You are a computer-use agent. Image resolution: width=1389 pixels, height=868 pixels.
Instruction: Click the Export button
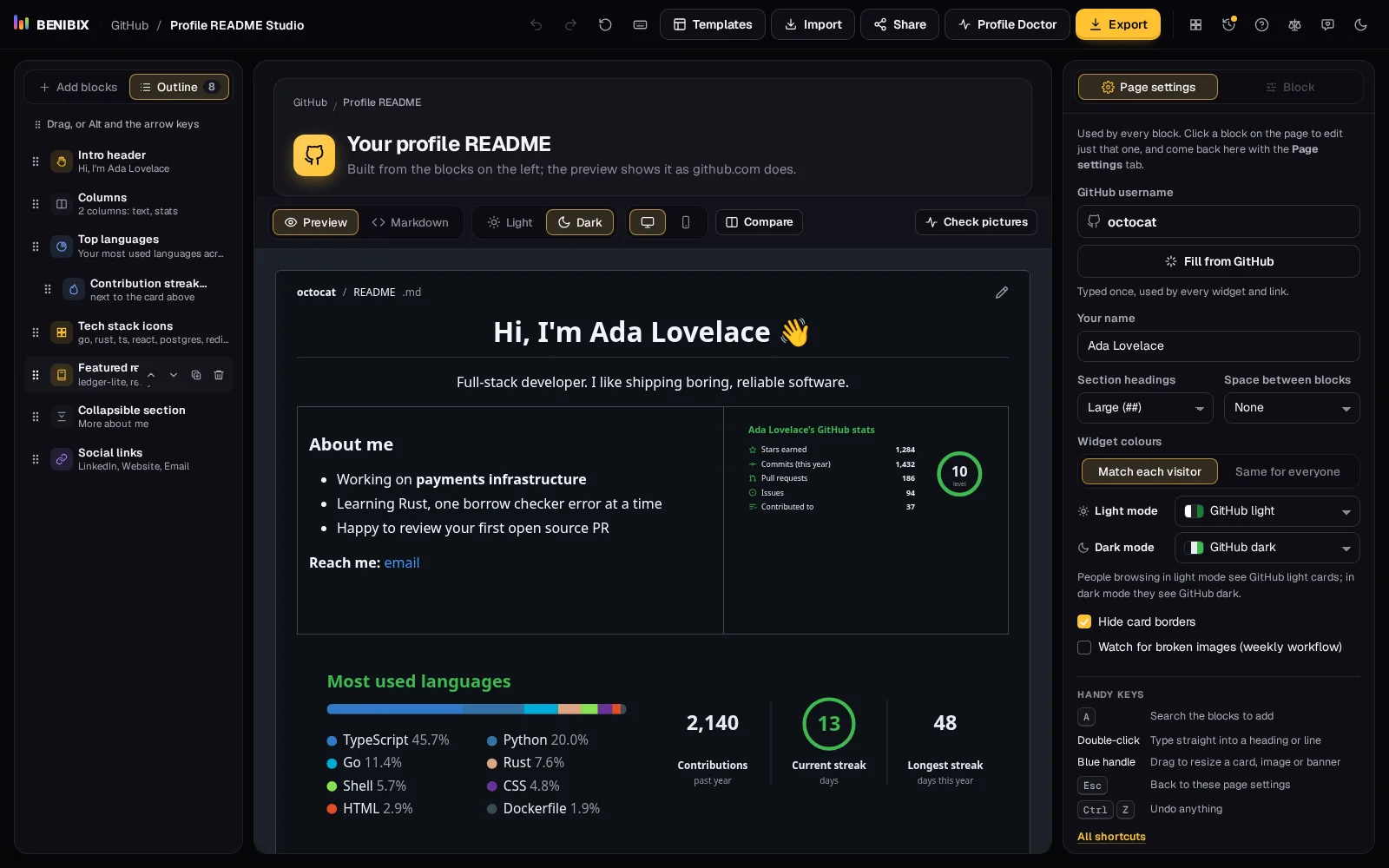1118,24
